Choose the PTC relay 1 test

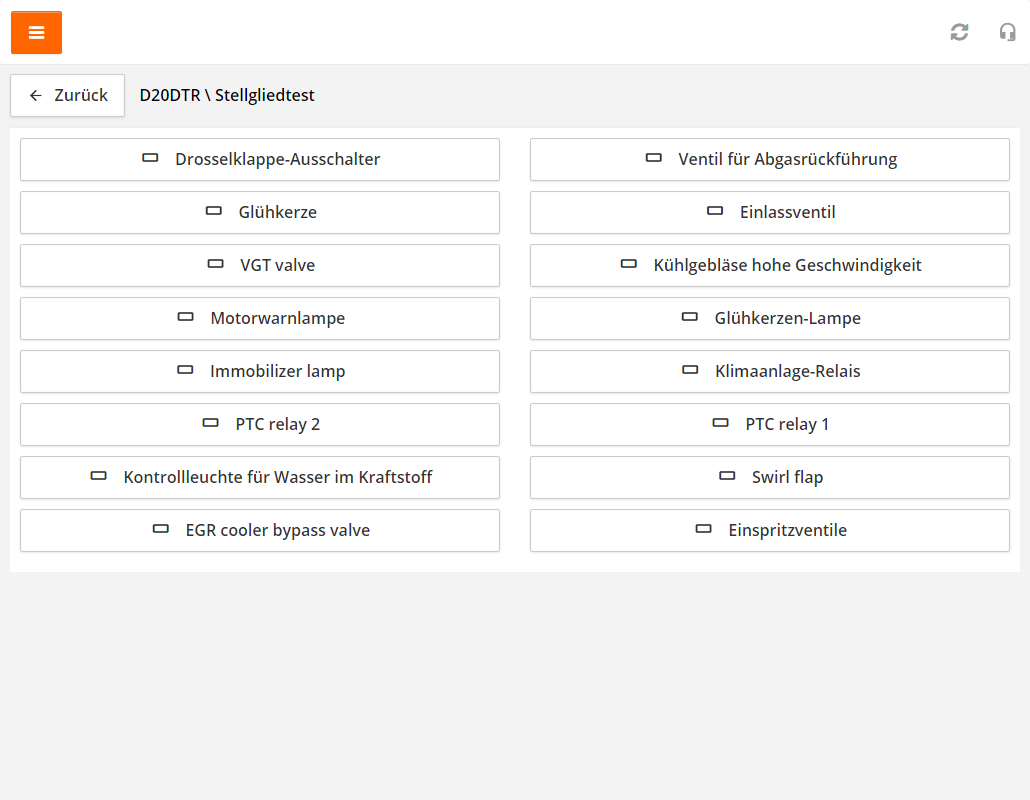pyautogui.click(x=770, y=424)
